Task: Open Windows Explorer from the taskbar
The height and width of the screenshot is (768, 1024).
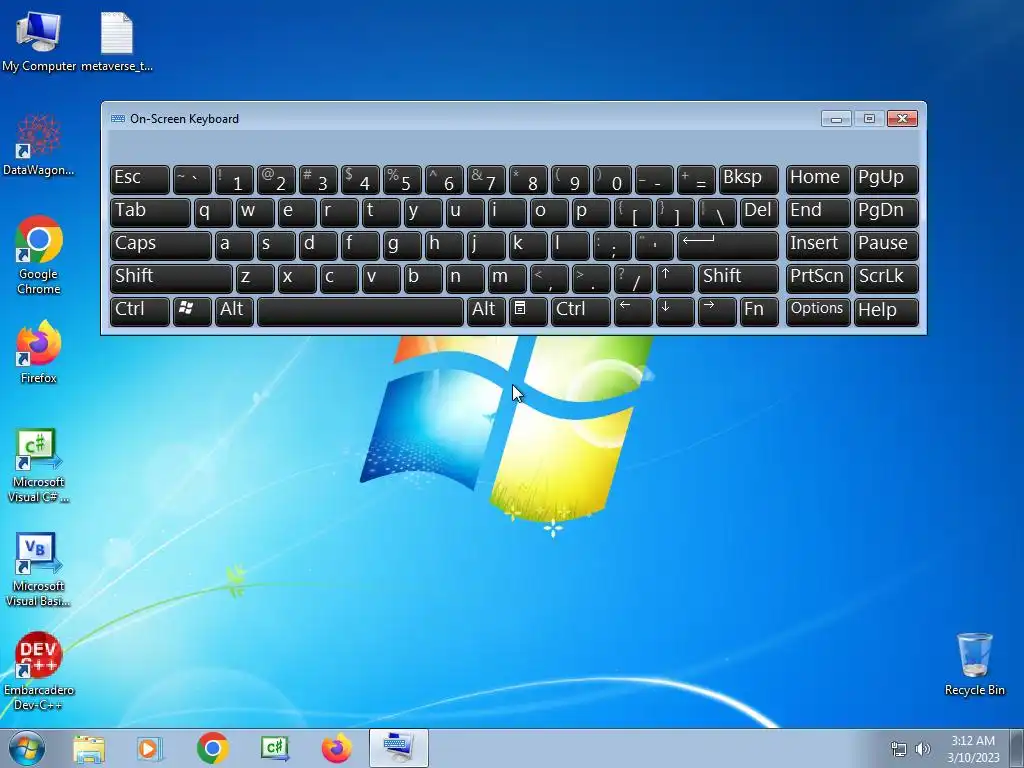Action: (89, 748)
